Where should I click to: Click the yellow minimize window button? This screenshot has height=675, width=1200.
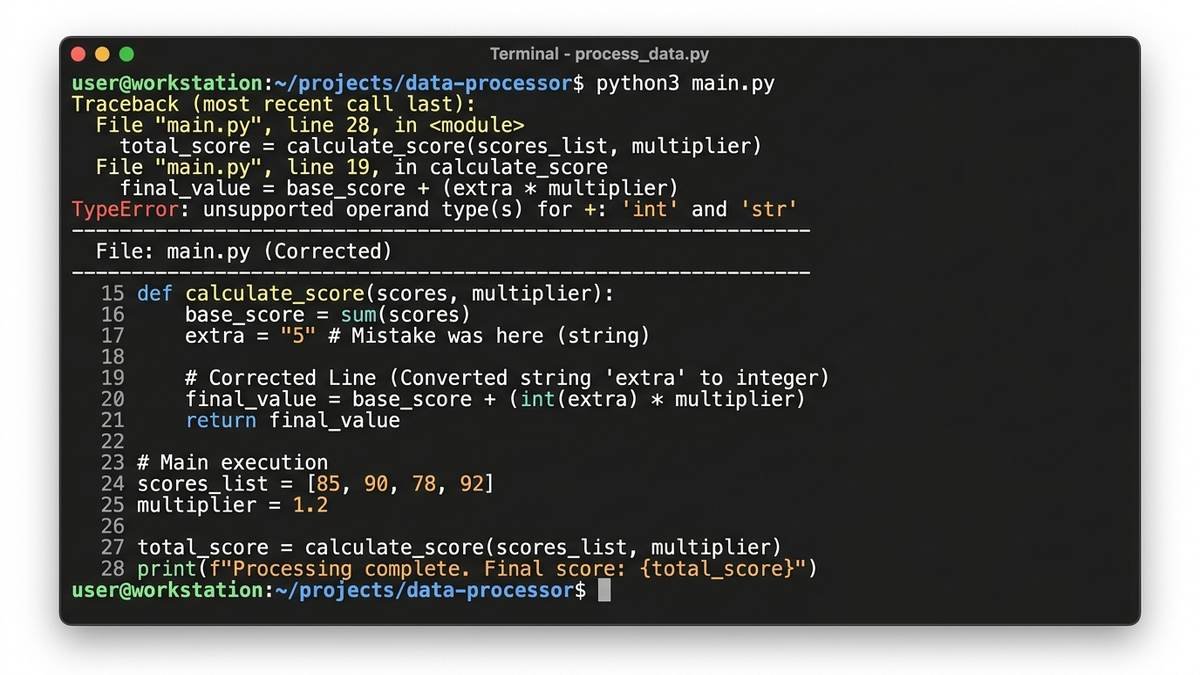(x=103, y=54)
